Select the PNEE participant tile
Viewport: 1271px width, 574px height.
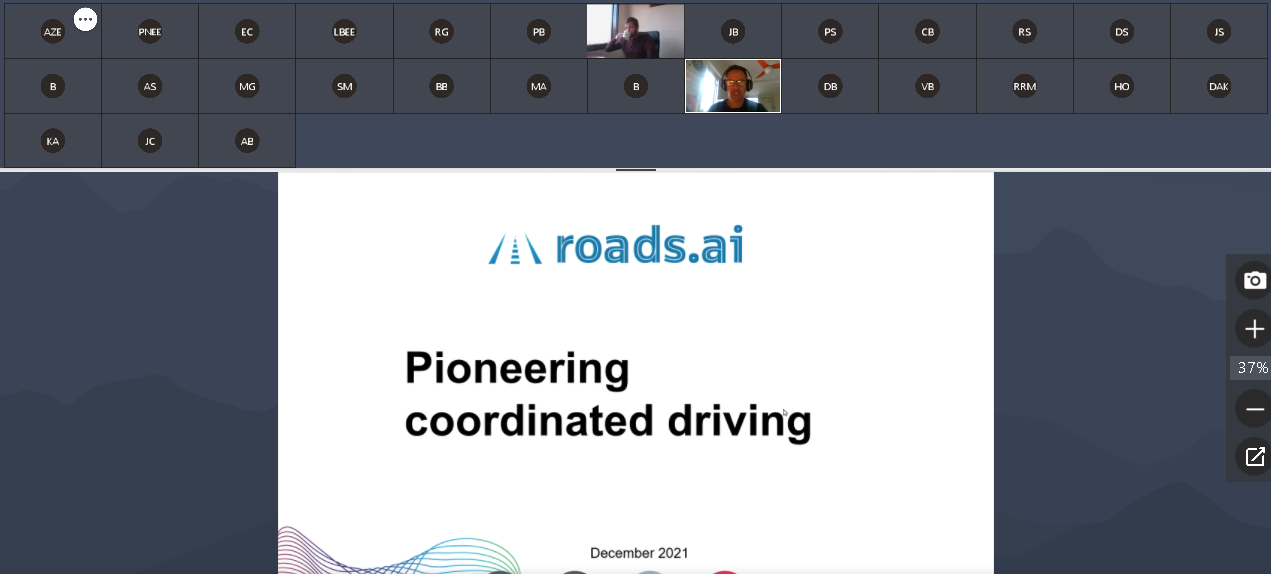(x=150, y=31)
